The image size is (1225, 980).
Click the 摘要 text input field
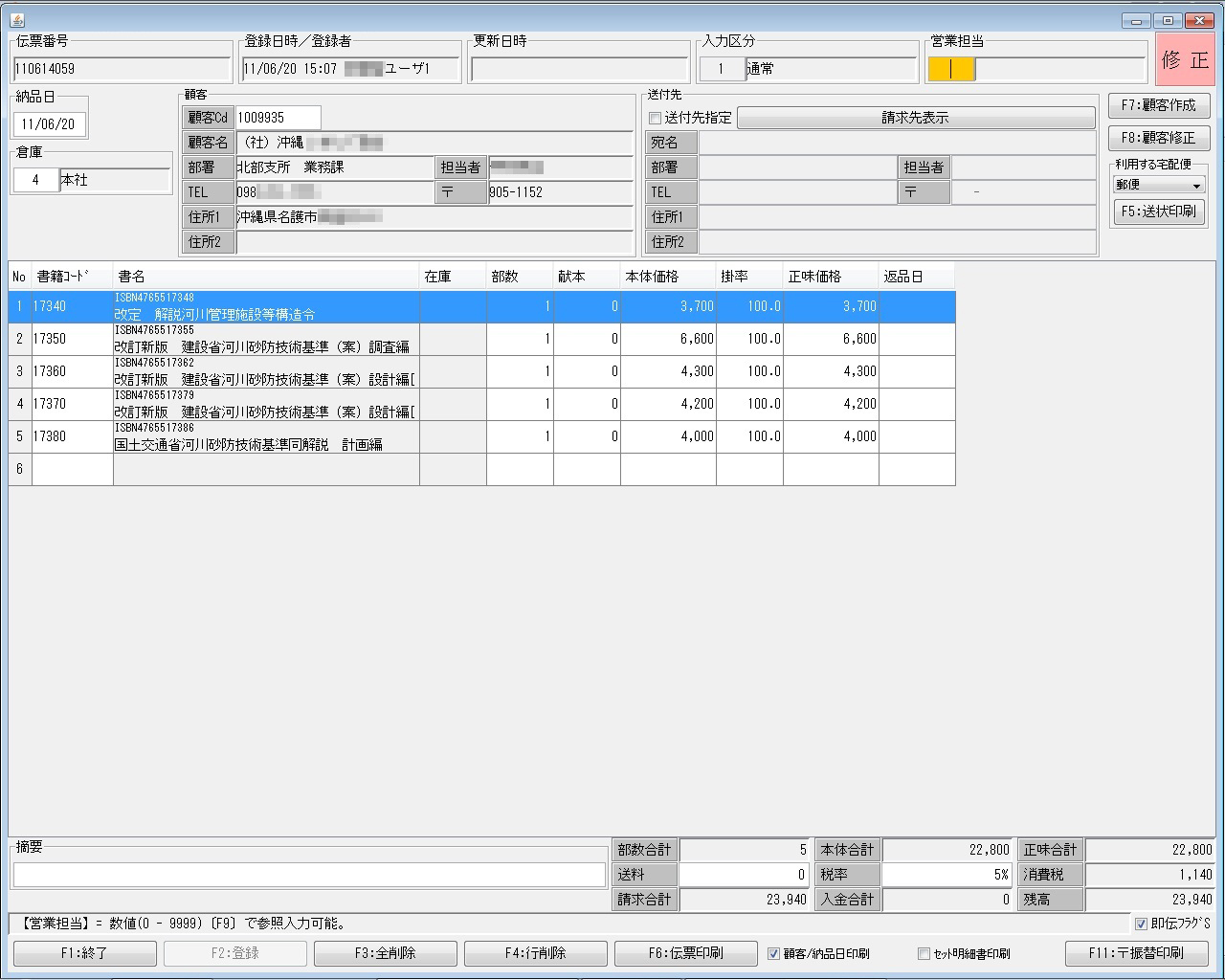[309, 875]
